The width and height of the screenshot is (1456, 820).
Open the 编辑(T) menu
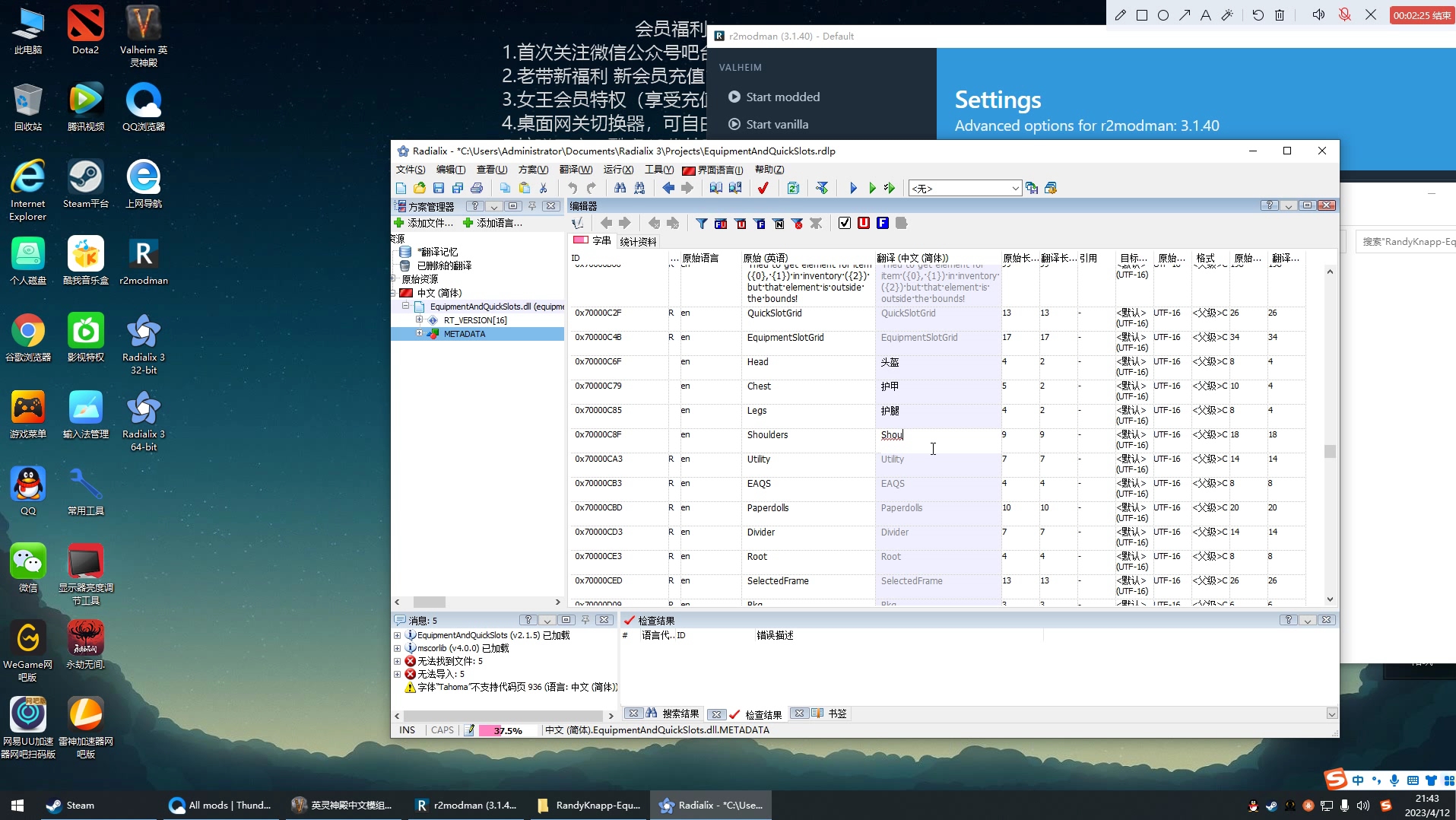pyautogui.click(x=450, y=170)
